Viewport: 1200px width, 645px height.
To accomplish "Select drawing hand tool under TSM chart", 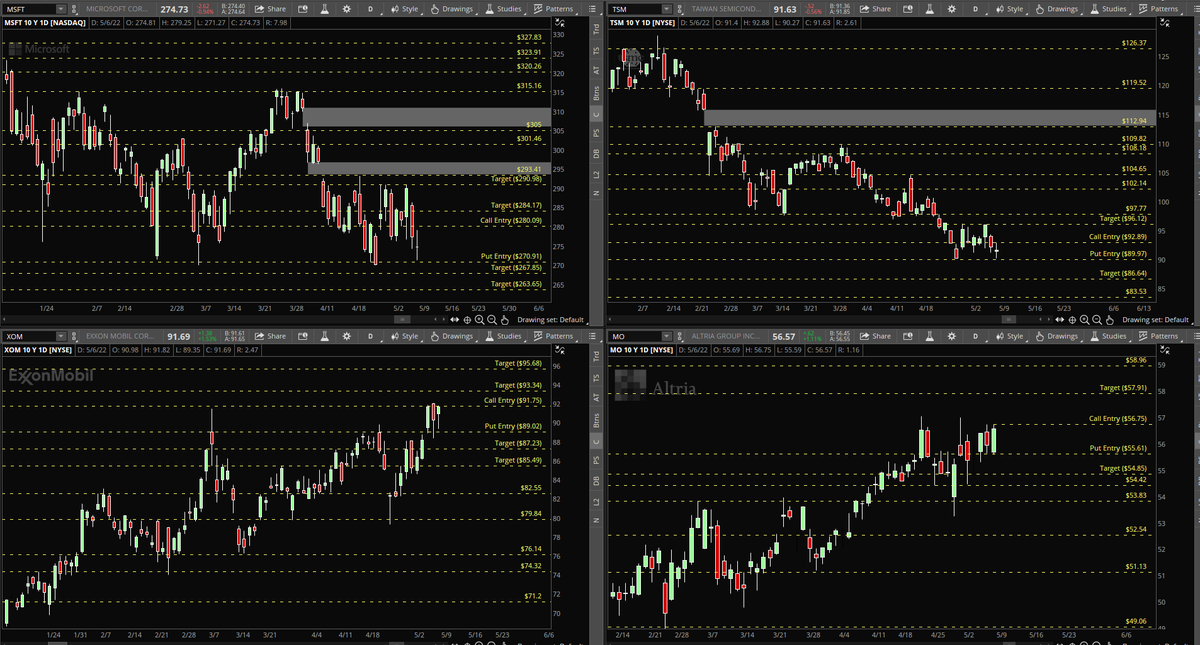I will point(1111,319).
